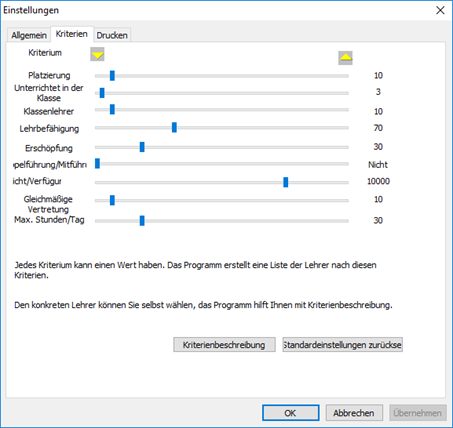Click the Klassenlehrer slider handle
This screenshot has height=428, width=453.
tap(112, 109)
